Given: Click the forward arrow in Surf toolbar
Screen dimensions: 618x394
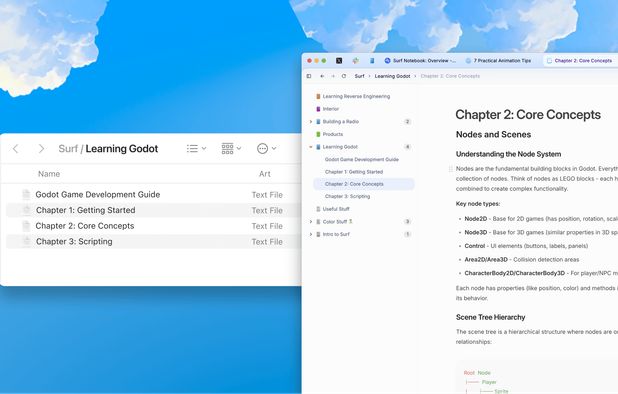Looking at the screenshot, I should pyautogui.click(x=333, y=76).
